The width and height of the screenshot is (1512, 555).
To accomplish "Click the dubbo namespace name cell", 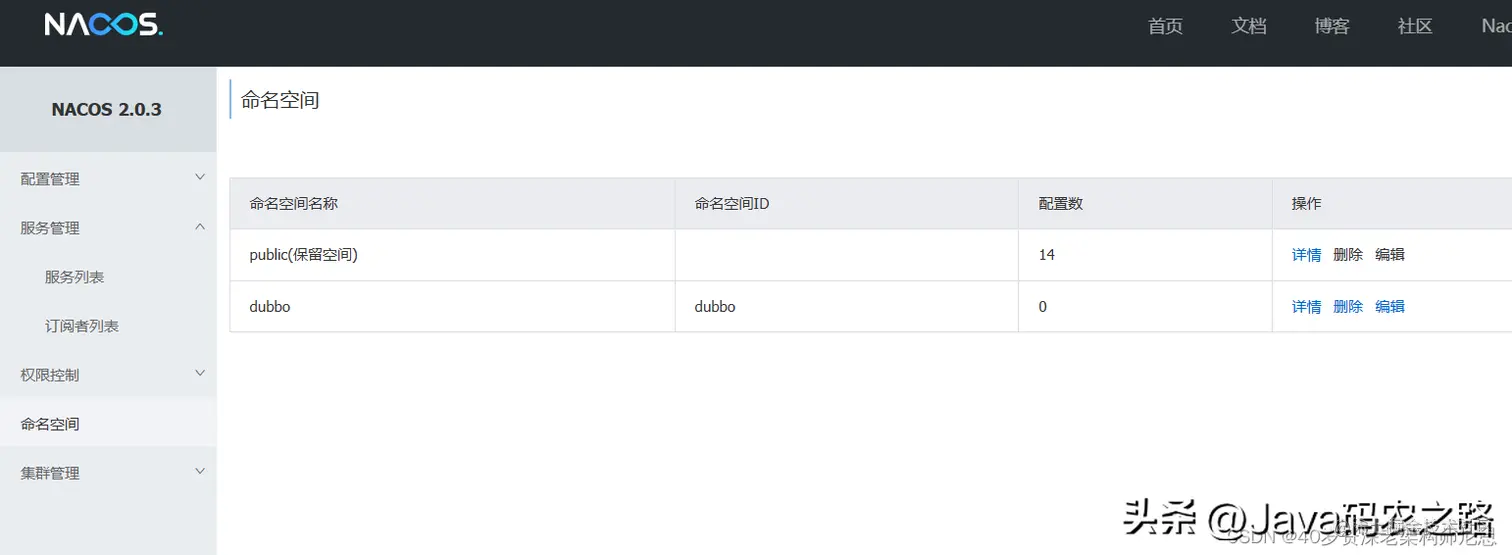I will point(453,306).
